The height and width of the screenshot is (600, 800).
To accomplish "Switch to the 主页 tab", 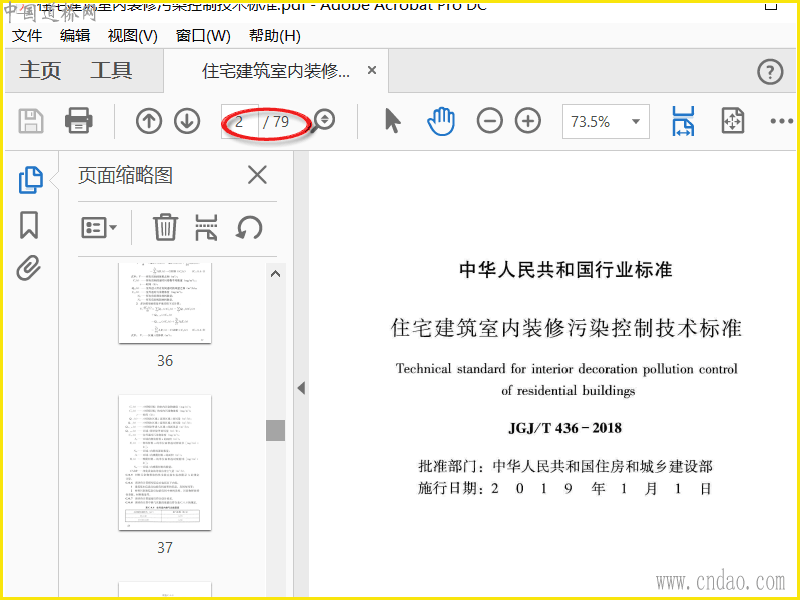I will [40, 70].
